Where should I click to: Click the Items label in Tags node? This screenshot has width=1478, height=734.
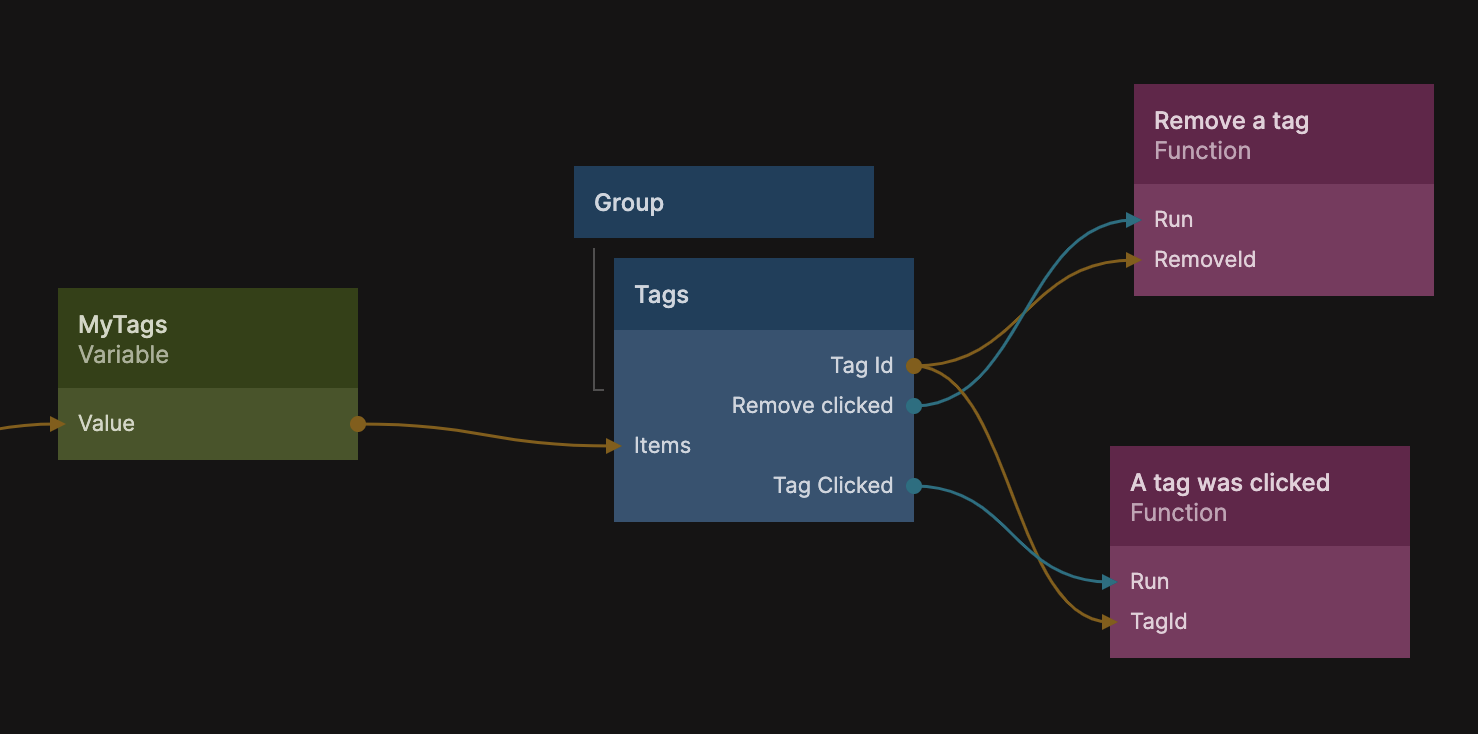(662, 446)
